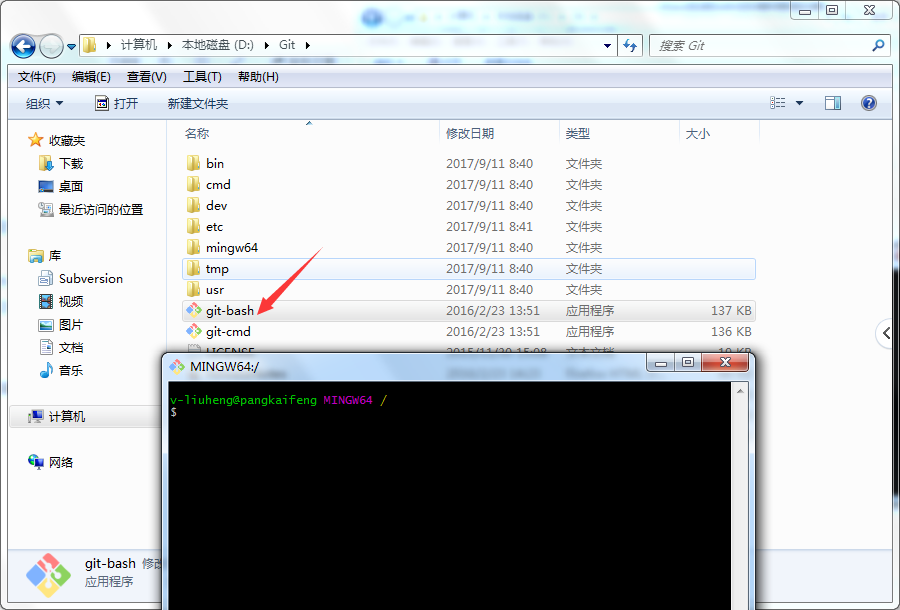
Task: Select the usr folder
Action: click(x=469, y=290)
